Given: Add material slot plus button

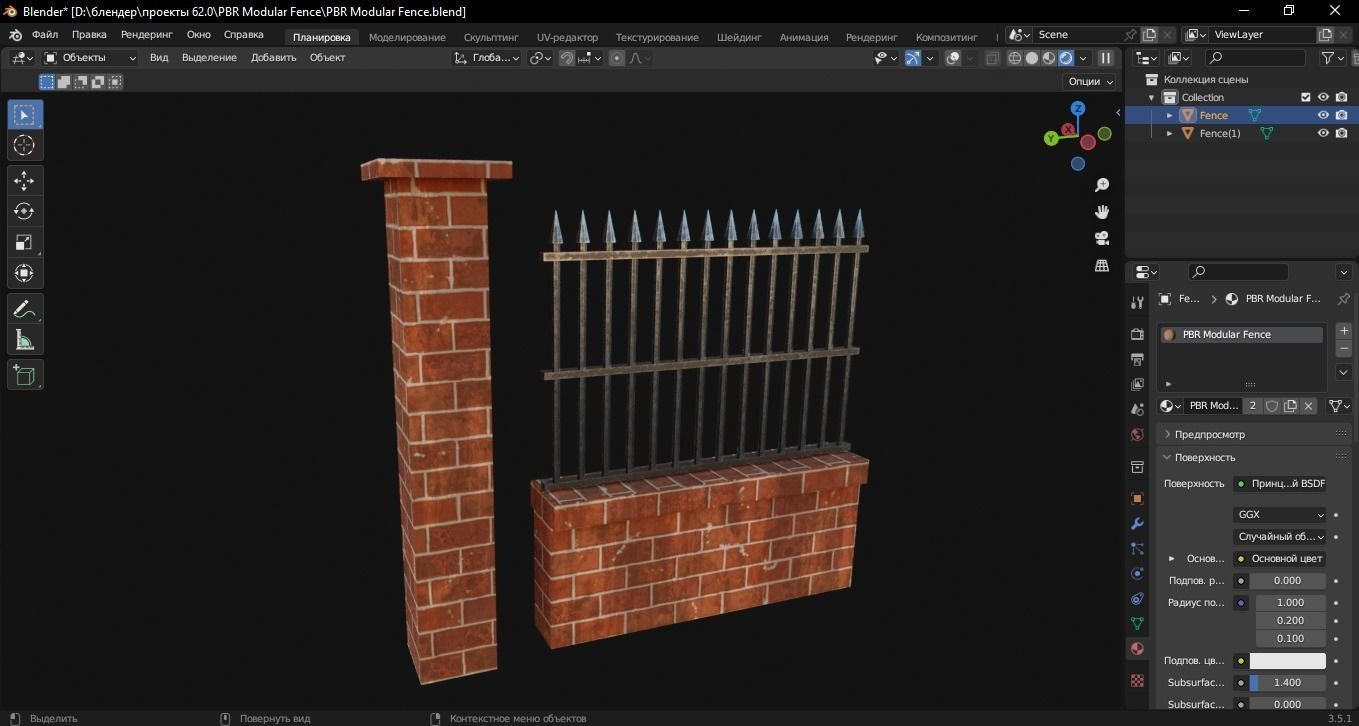Looking at the screenshot, I should click(1343, 330).
